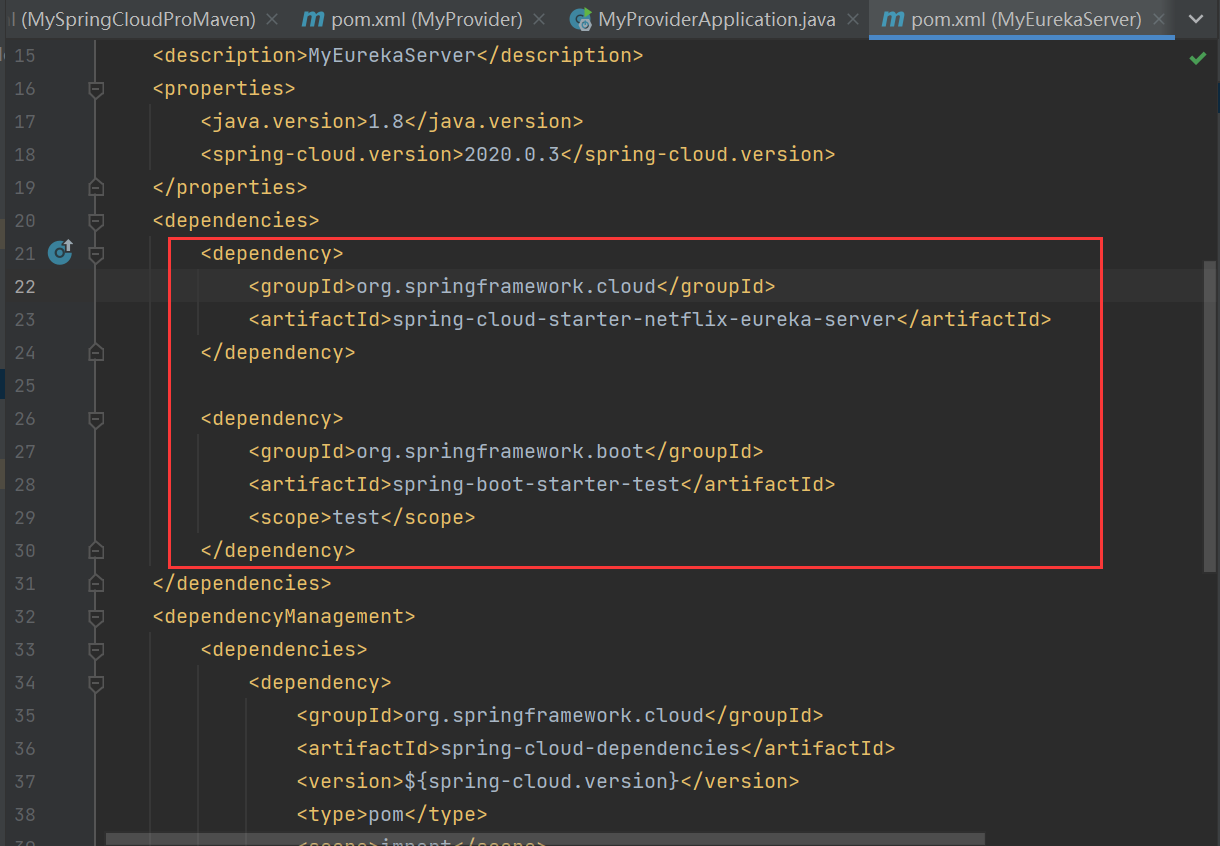This screenshot has width=1220, height=846.
Task: Collapse properties block at line 16
Action: (x=96, y=89)
